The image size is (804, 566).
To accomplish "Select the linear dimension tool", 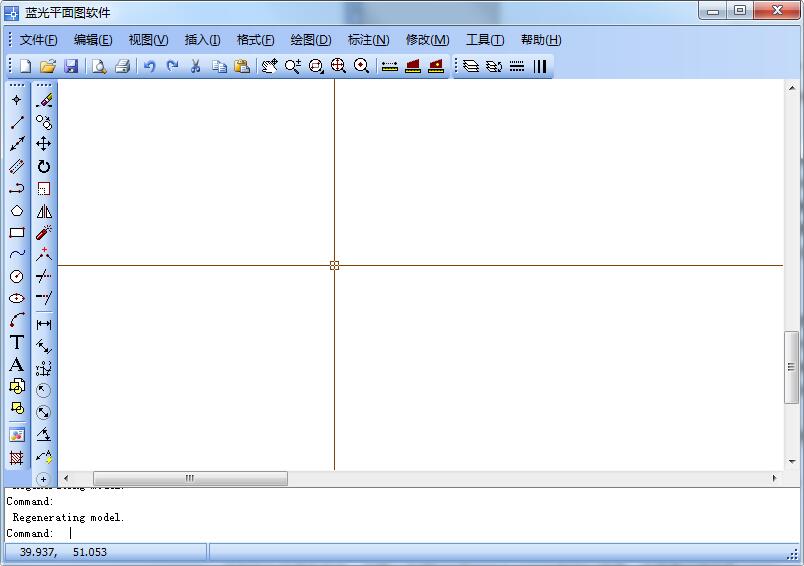I will click(x=44, y=325).
